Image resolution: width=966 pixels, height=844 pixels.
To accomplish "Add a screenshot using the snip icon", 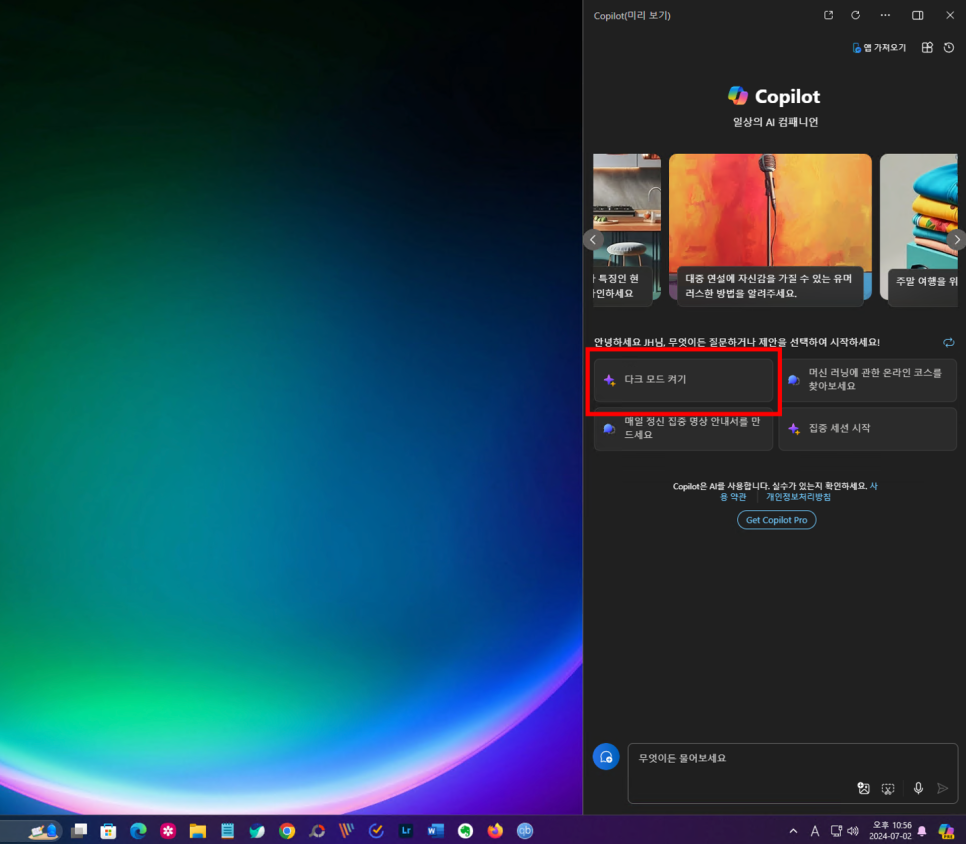I will (x=888, y=789).
